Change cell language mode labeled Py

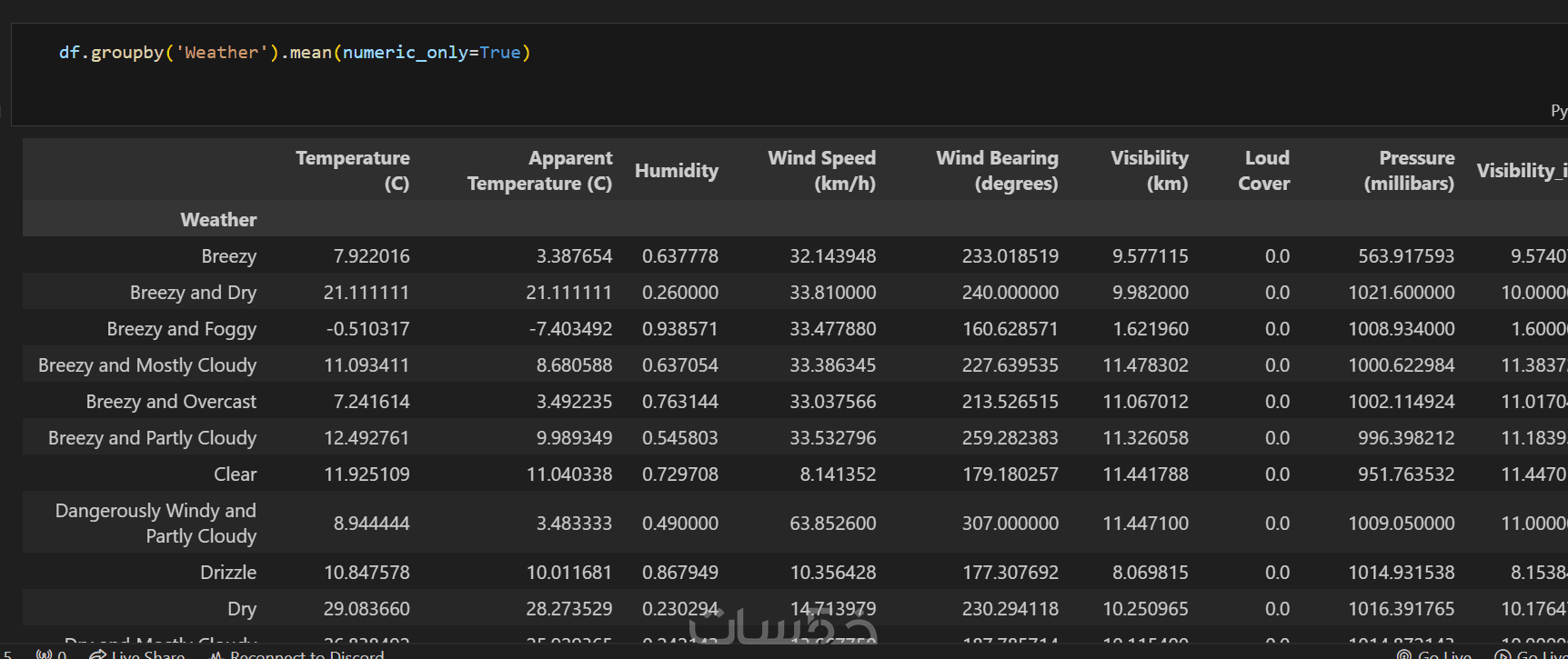[x=1558, y=111]
